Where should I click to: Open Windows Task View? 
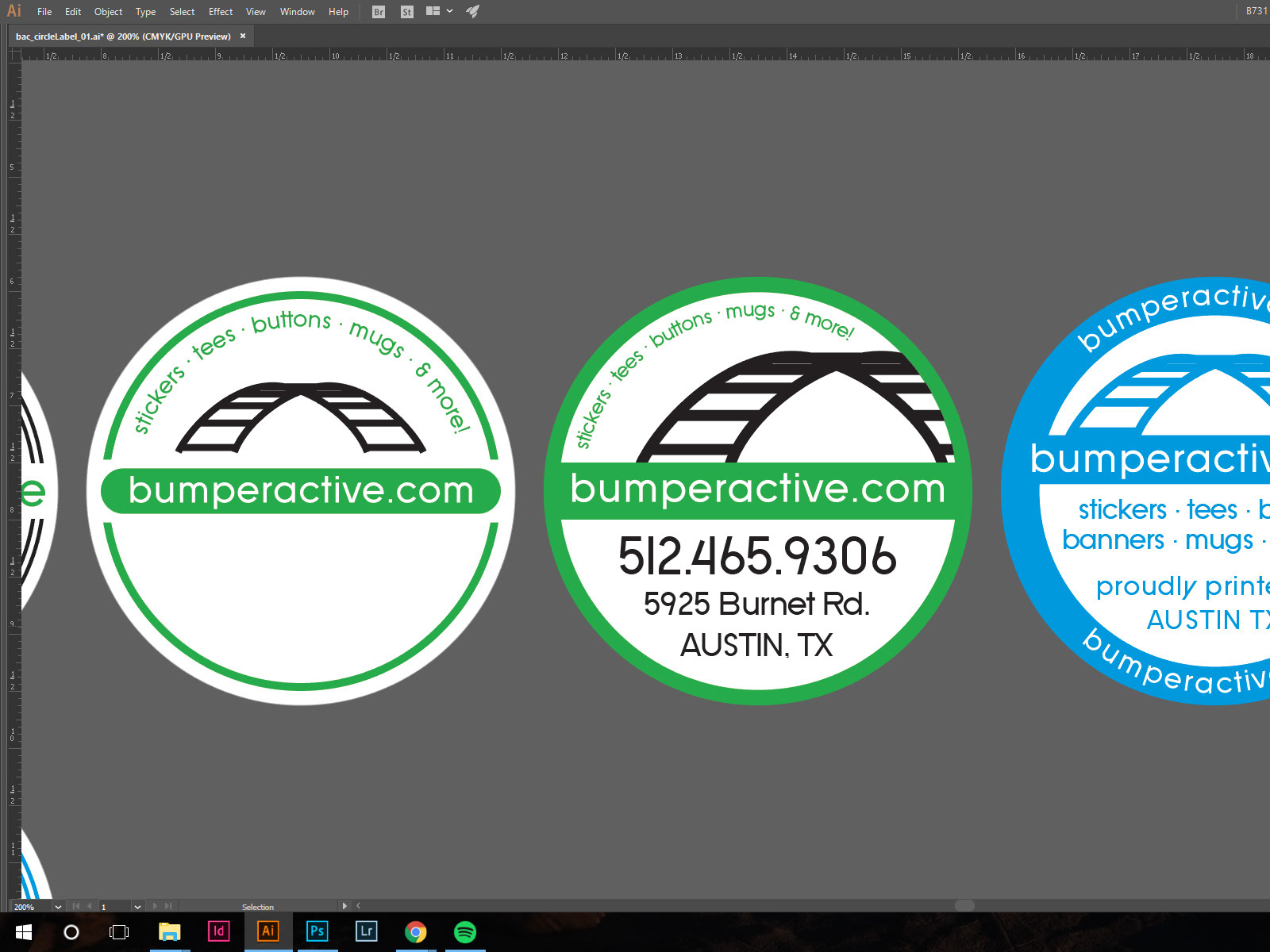click(119, 932)
